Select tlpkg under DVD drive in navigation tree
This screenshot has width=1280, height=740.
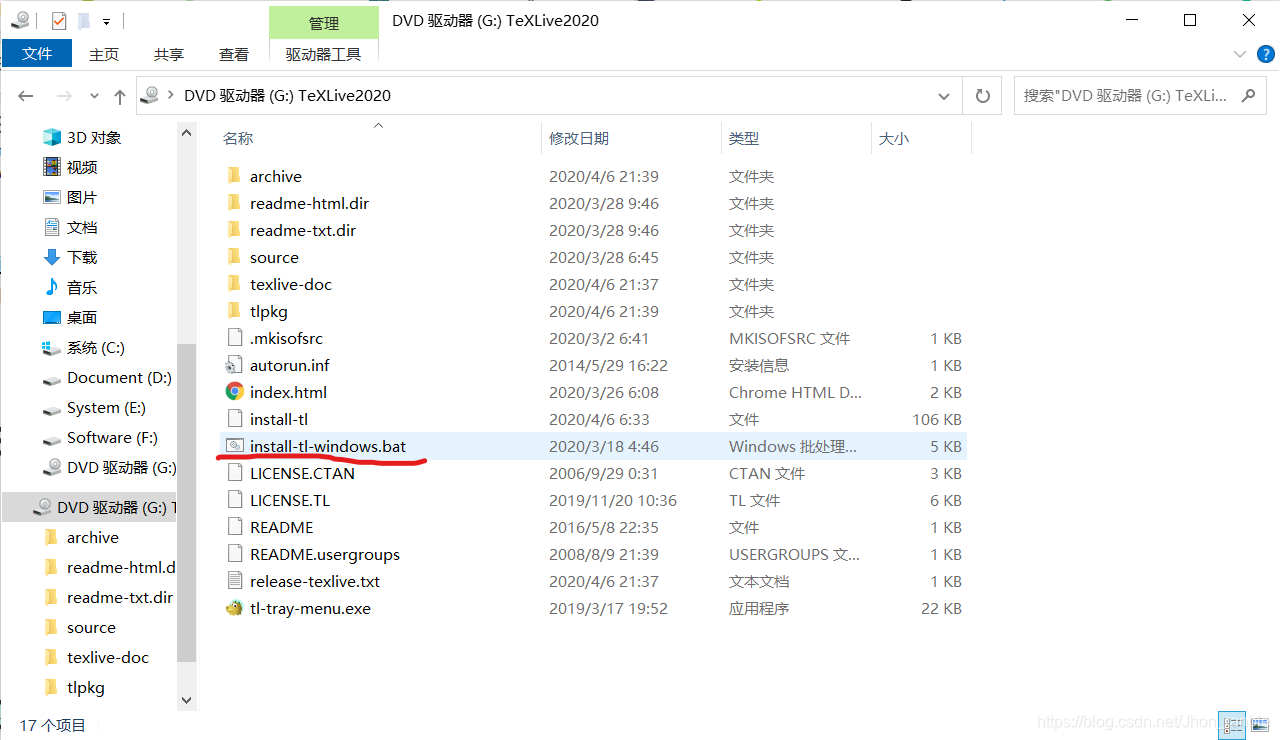(x=86, y=687)
